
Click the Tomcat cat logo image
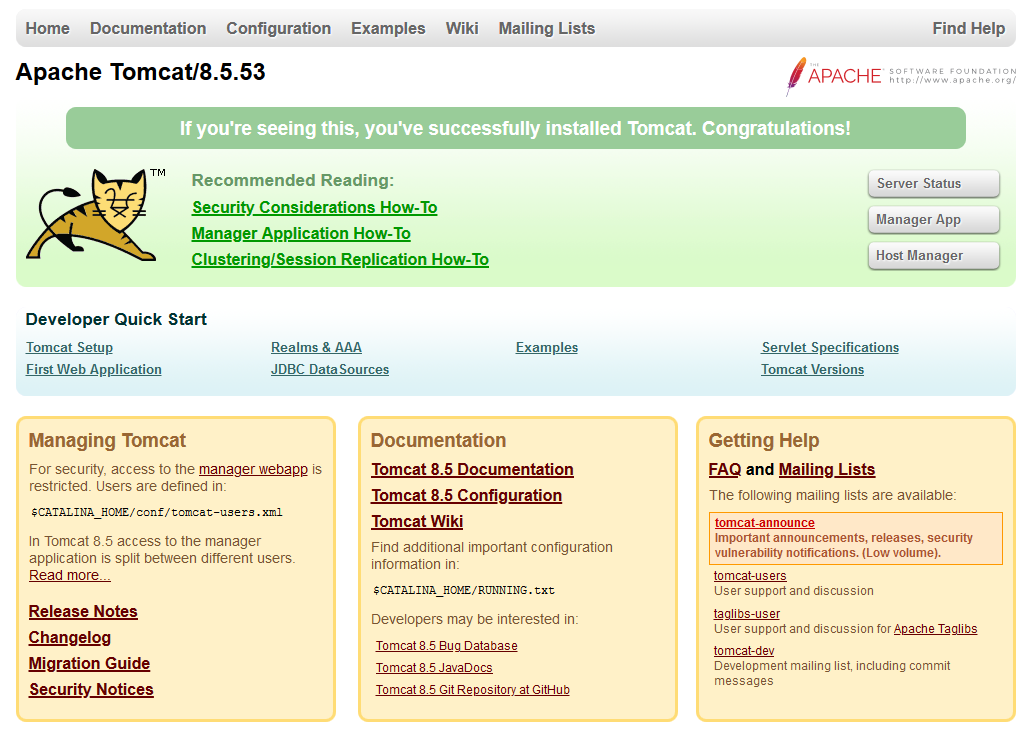coord(96,215)
